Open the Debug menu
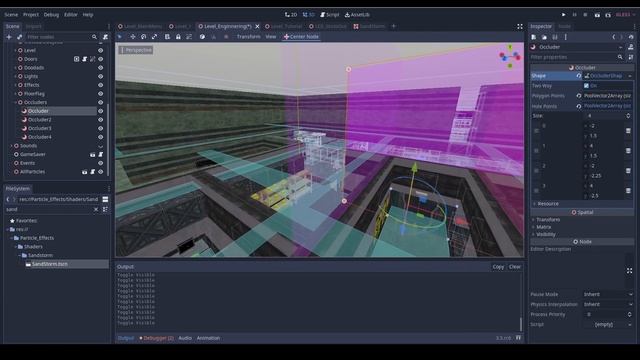The width and height of the screenshot is (640, 360). (51, 15)
